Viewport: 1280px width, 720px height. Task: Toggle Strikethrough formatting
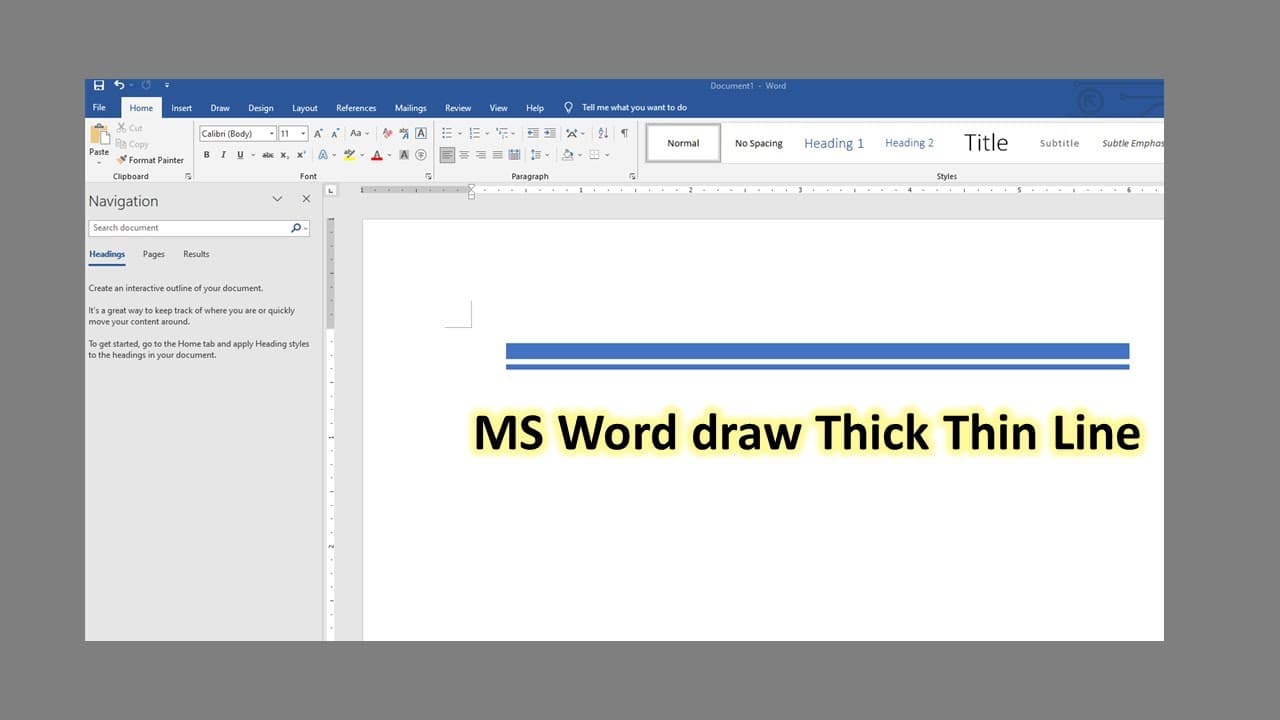point(268,155)
